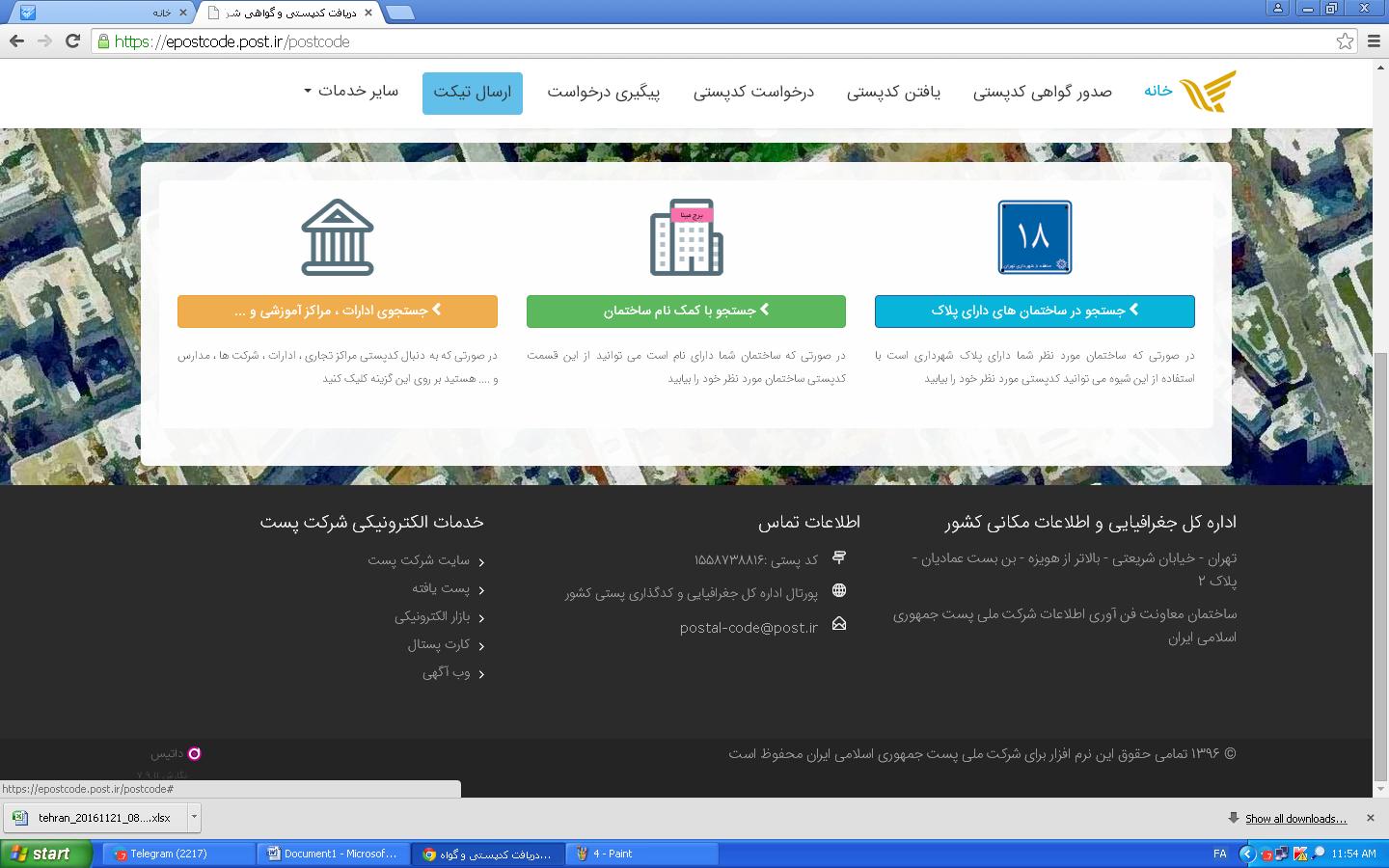This screenshot has width=1389, height=868.
Task: Open سایت شرکت پست footer link
Action: (x=419, y=559)
